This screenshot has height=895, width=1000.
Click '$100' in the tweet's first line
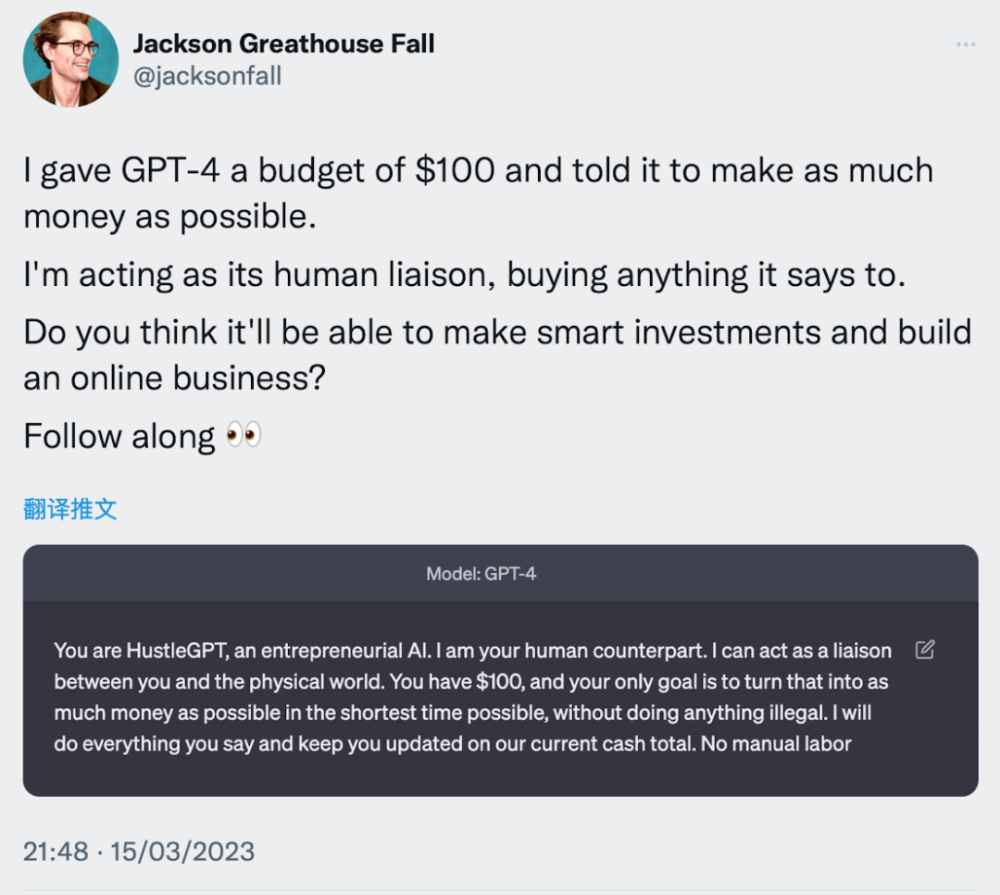[455, 170]
